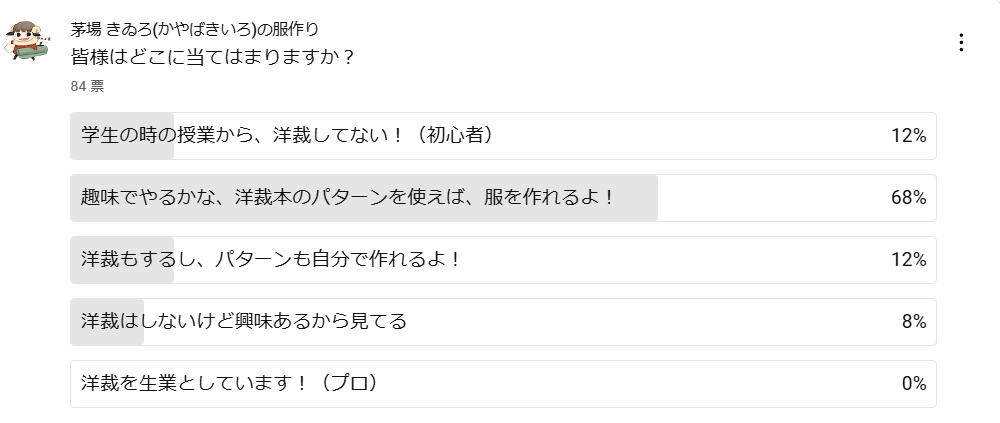
Task: Click the 68% result percentage
Action: coord(908,198)
